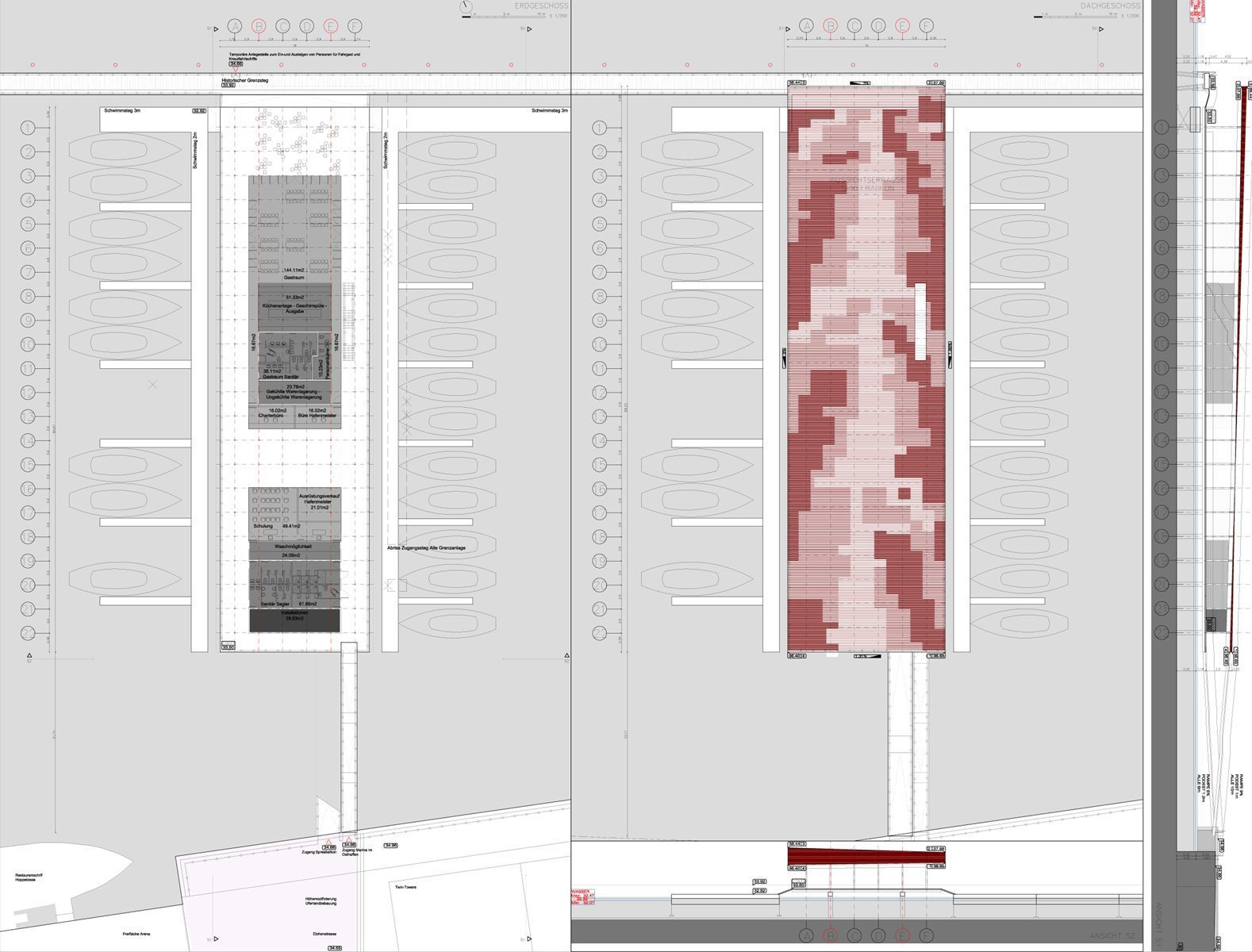Click the Charterbüro room label

tap(271, 415)
